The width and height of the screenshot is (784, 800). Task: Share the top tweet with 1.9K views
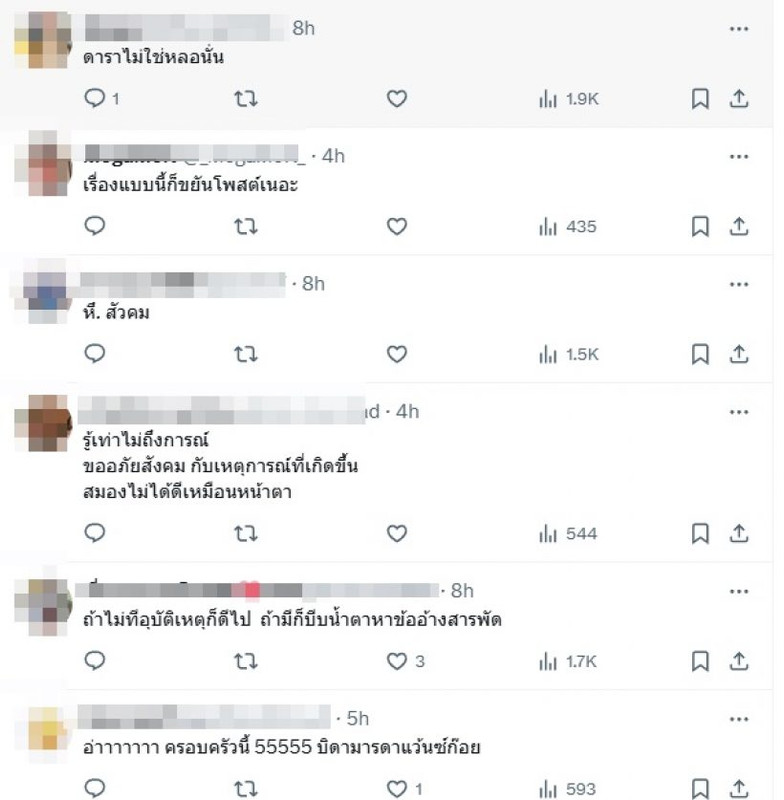point(739,98)
